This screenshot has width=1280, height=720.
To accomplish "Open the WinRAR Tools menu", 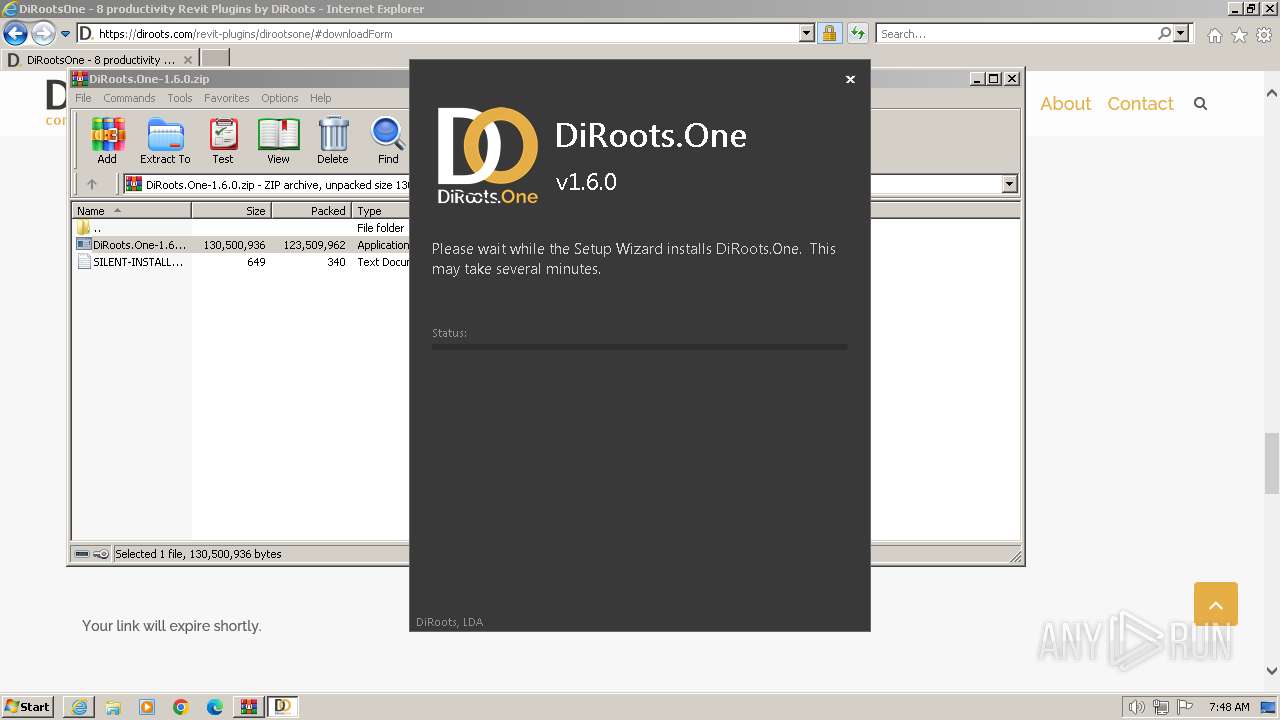I will (x=180, y=98).
